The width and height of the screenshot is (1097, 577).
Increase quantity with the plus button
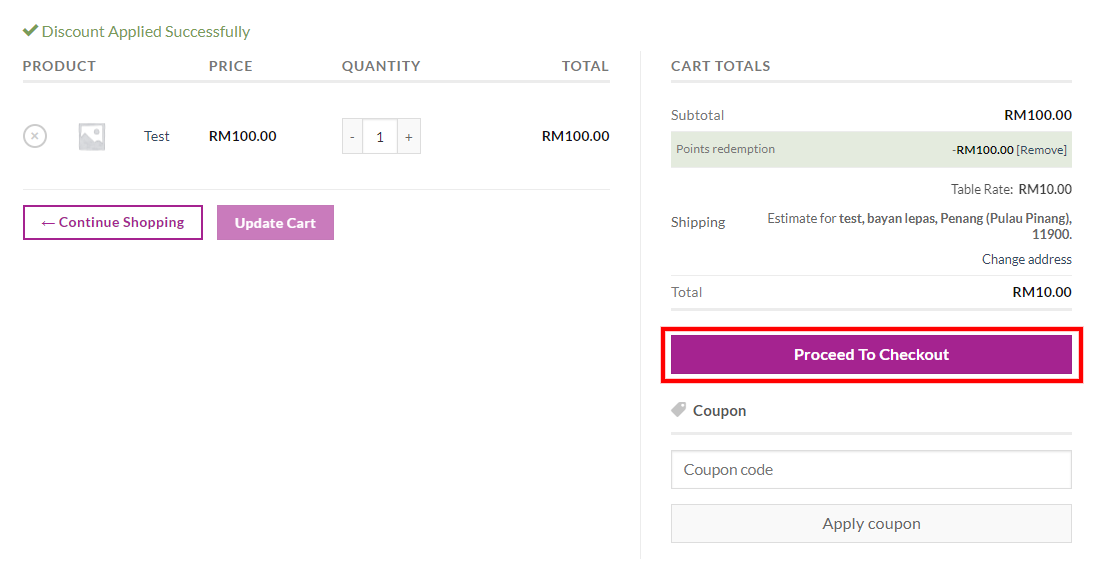point(408,137)
